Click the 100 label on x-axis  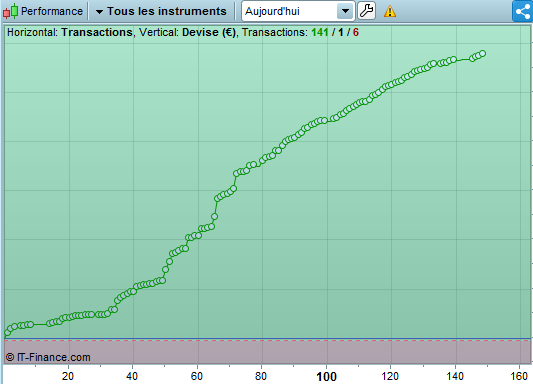326,377
